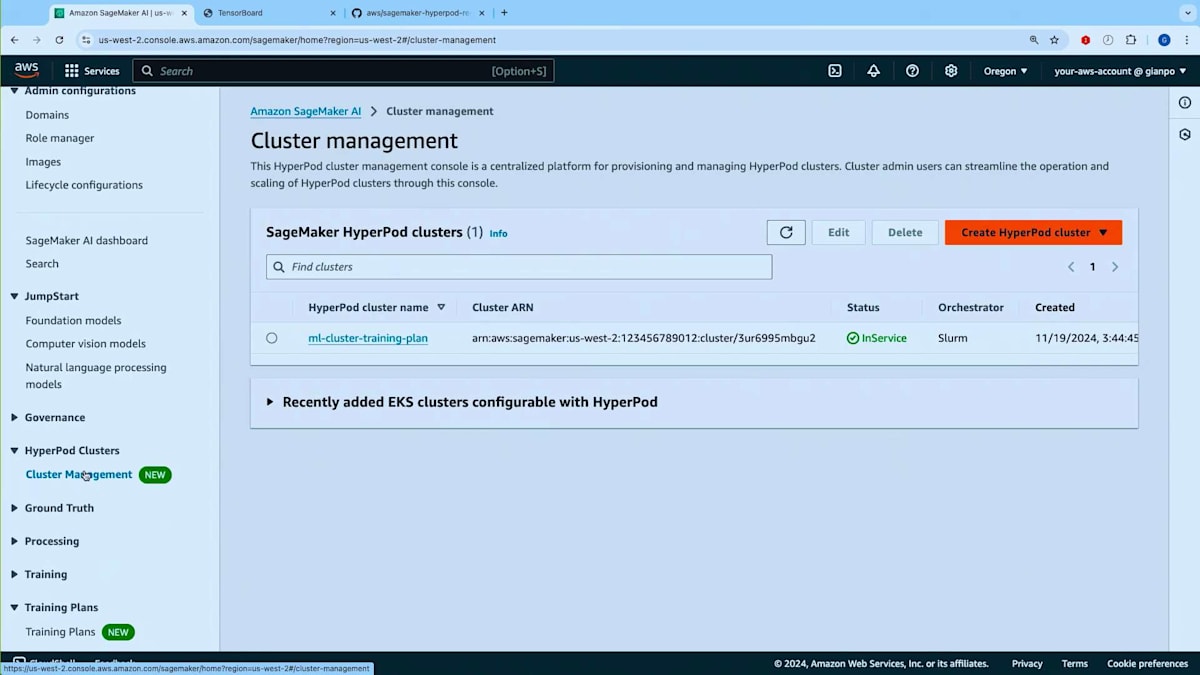Expand the Processing sidebar section

click(x=14, y=541)
